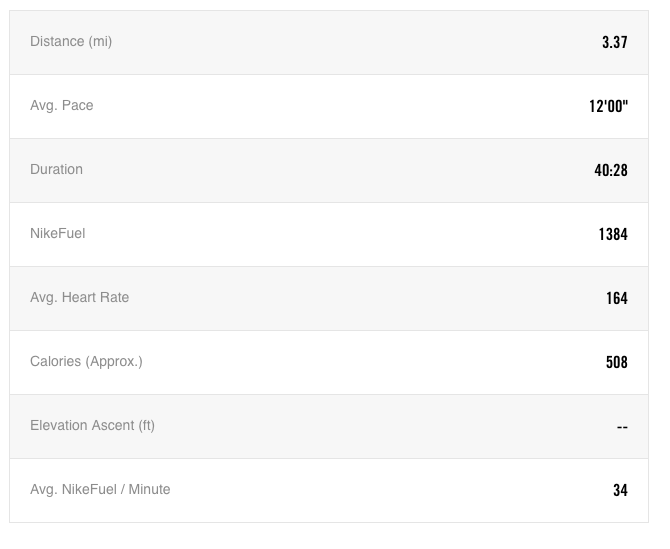Select the 3.37 distance value

(614, 43)
